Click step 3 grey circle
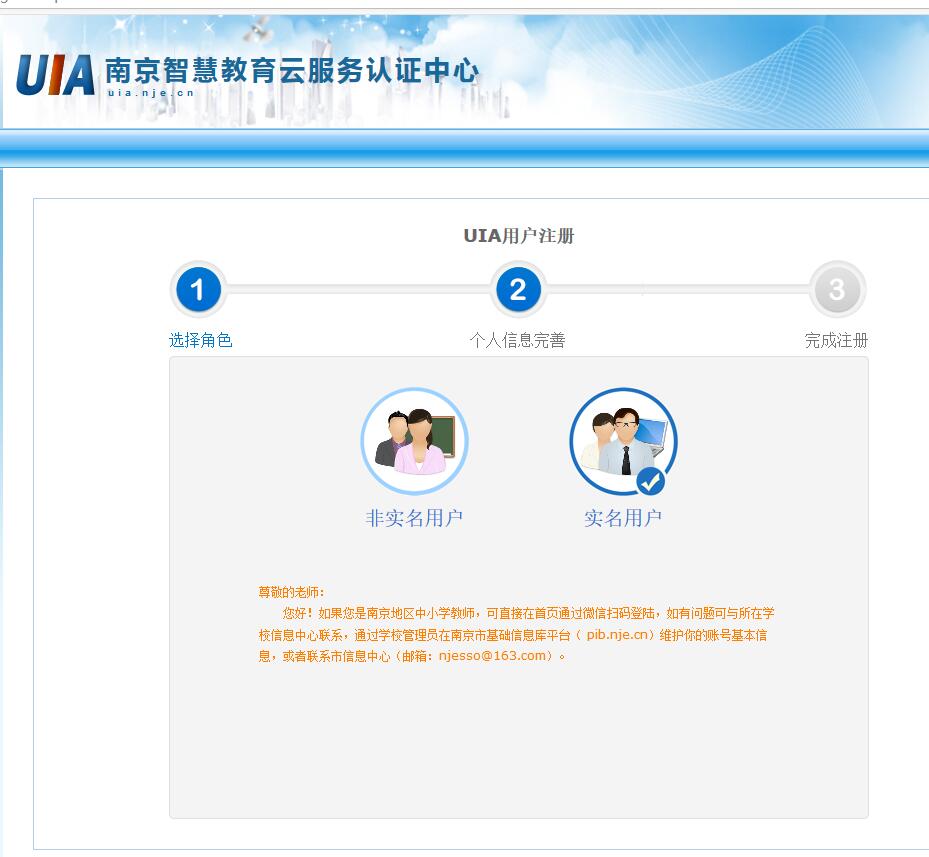The height and width of the screenshot is (857, 929). coord(837,290)
